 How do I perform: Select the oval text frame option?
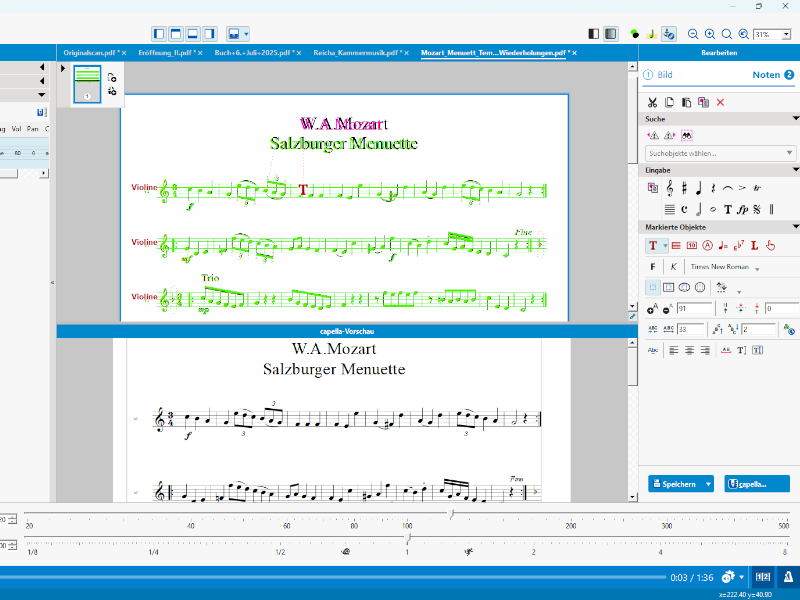684,288
